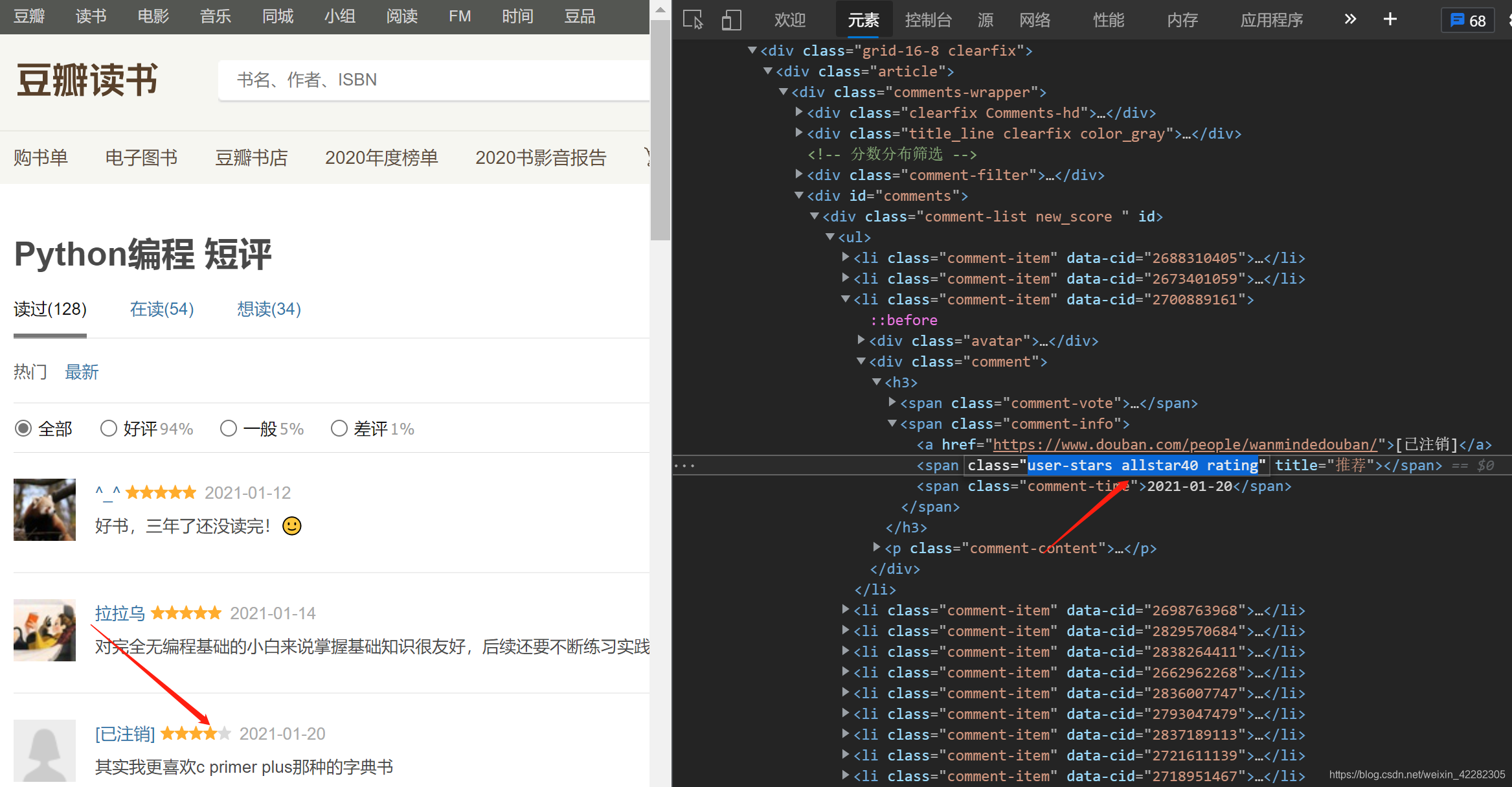Open 购书单 in the book sub-navigation
The width and height of the screenshot is (1512, 787).
tap(41, 157)
